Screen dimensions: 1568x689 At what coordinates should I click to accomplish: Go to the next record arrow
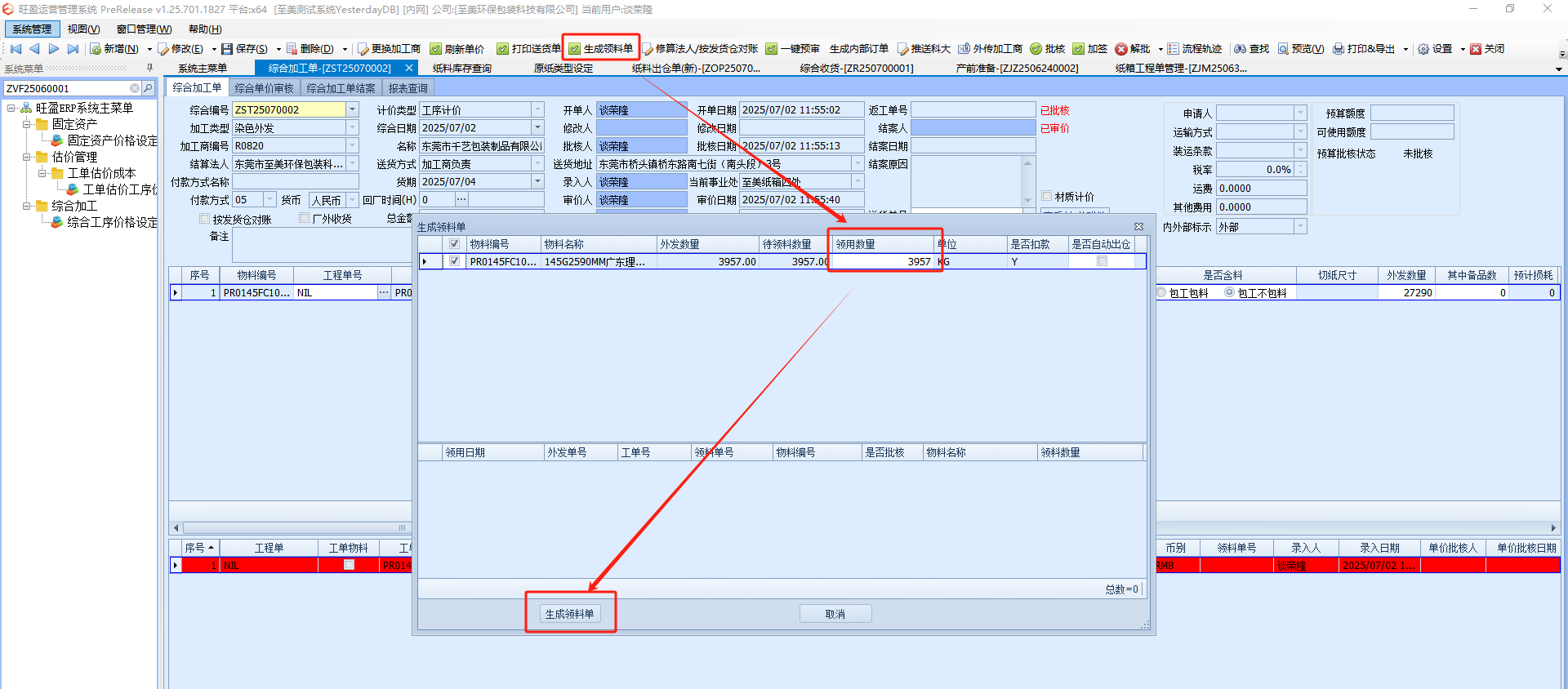(x=54, y=49)
